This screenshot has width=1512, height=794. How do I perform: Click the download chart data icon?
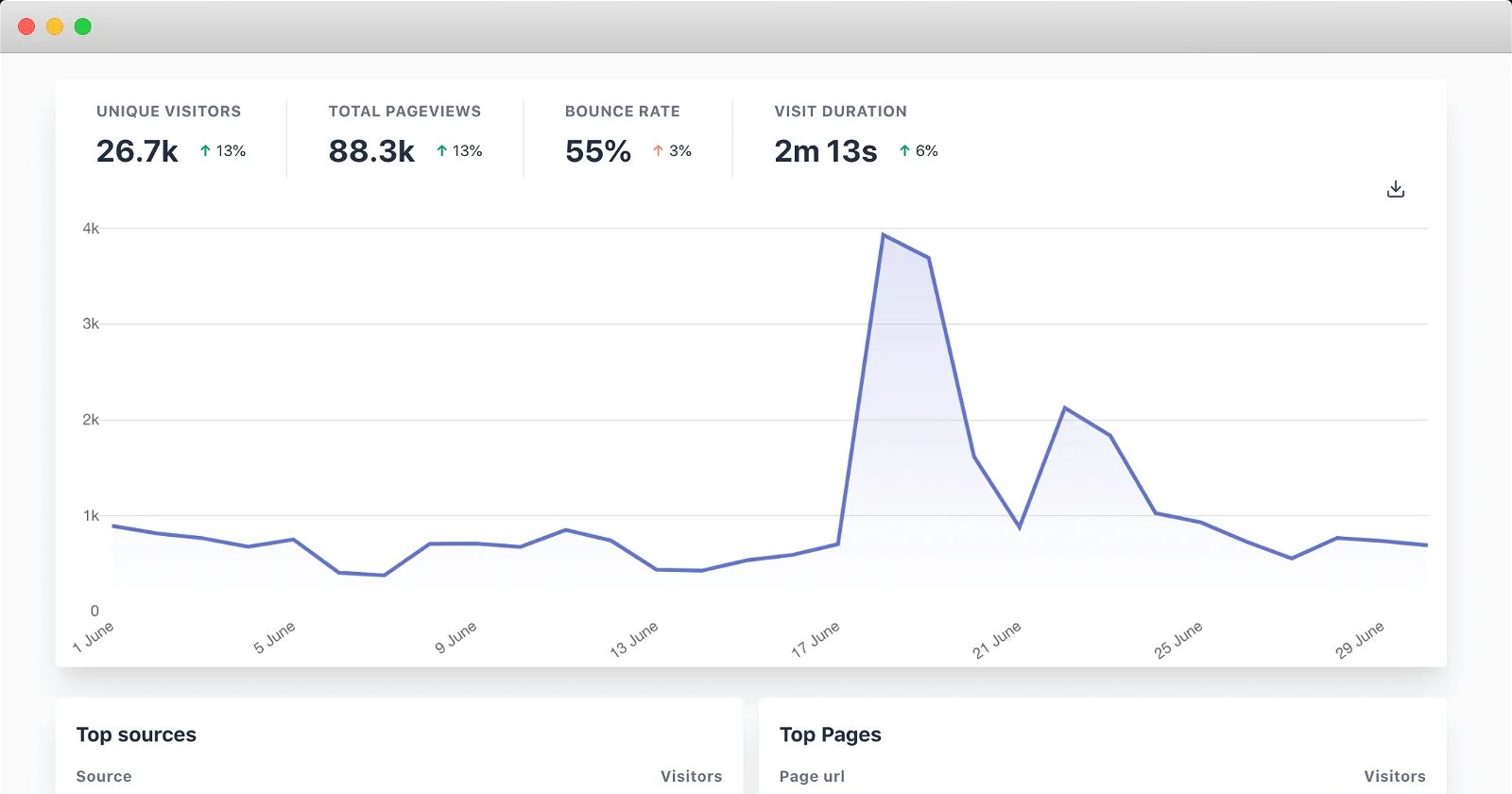[1395, 189]
